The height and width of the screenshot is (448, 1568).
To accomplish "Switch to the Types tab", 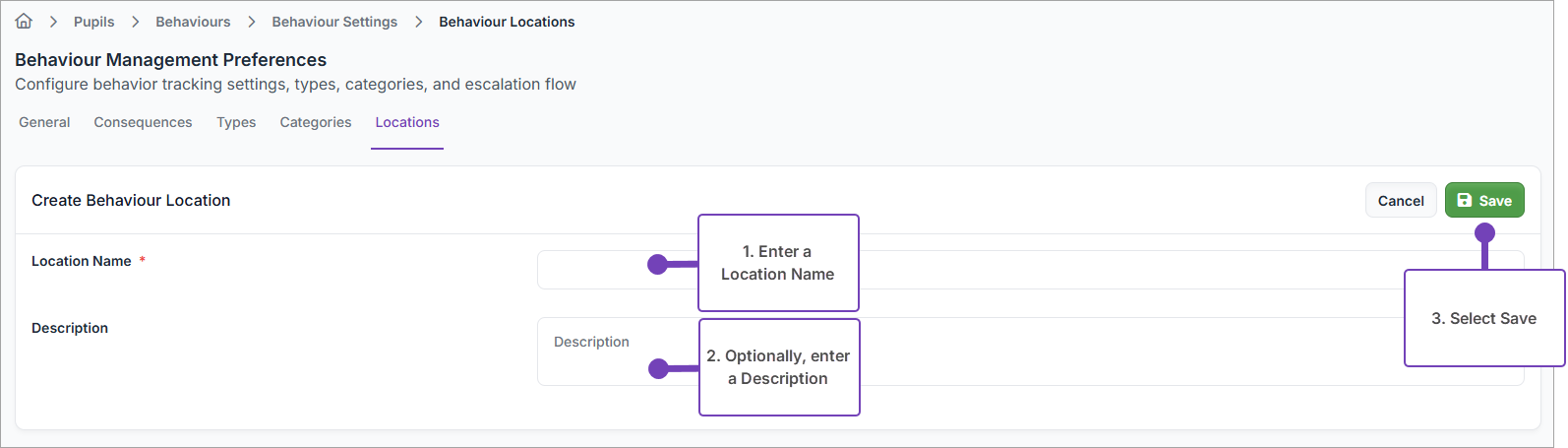I will pos(236,122).
